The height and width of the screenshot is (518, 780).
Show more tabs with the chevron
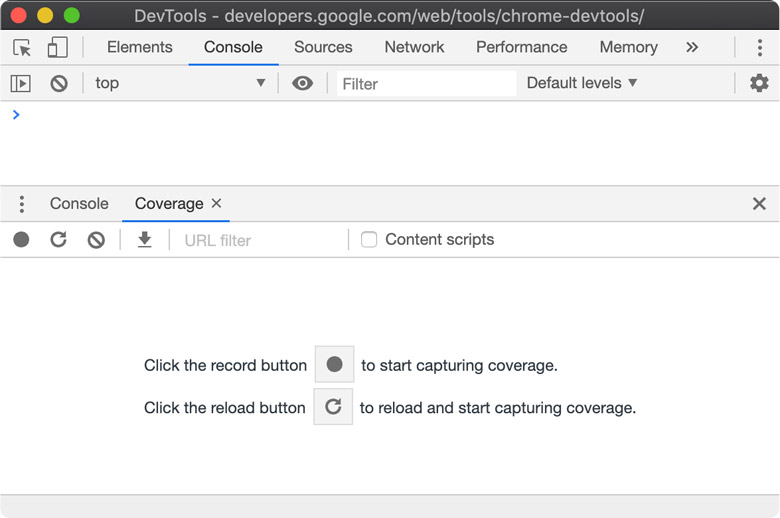(692, 47)
